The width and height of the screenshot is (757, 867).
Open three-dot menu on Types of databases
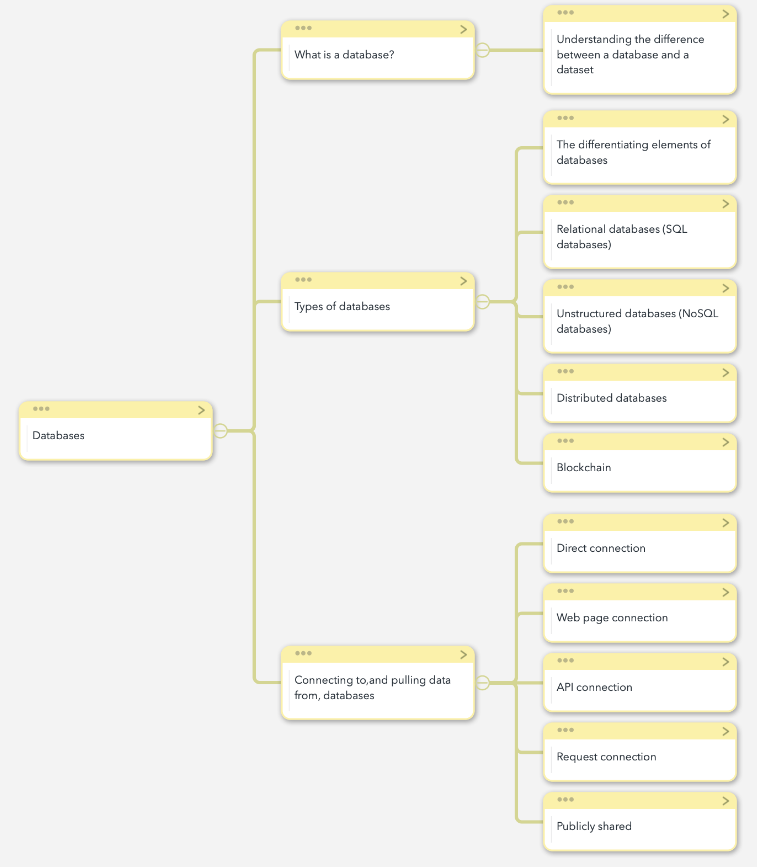point(303,280)
